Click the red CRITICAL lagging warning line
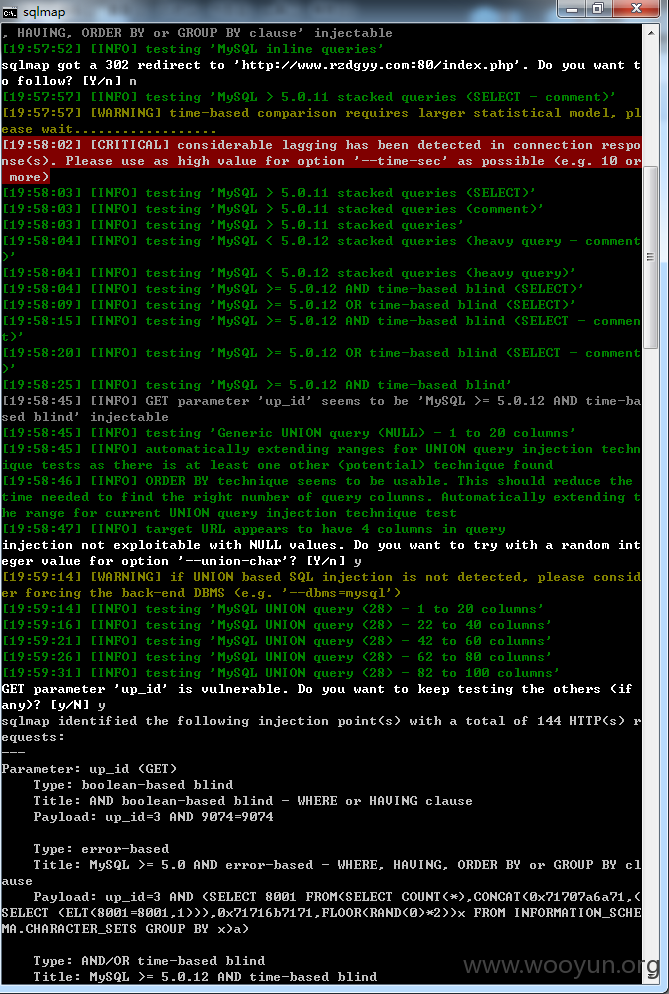Screen dimensions: 669x994 point(321,161)
